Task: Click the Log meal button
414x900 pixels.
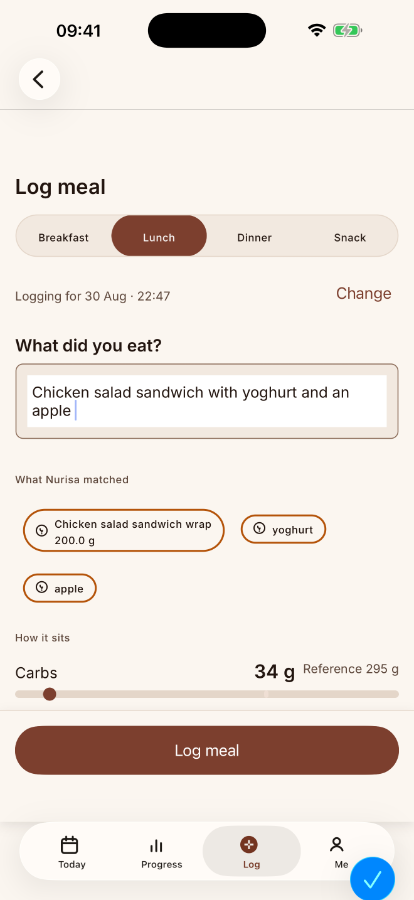Action: point(207,750)
